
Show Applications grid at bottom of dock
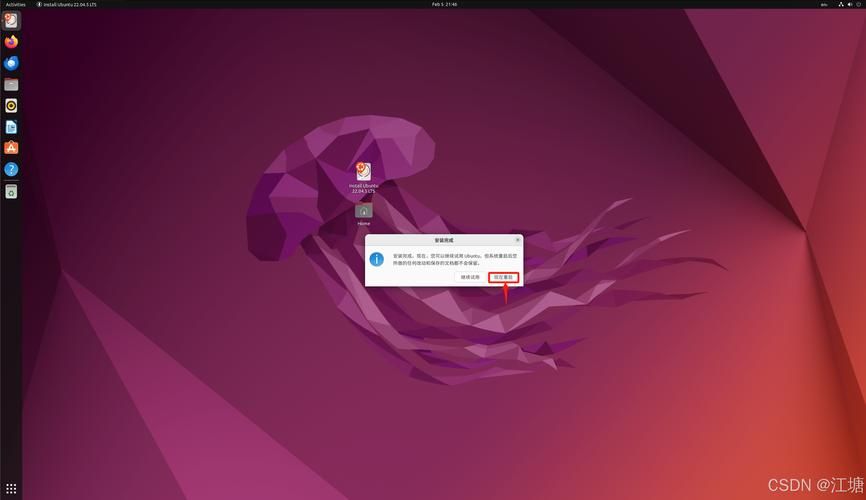pyautogui.click(x=11, y=489)
